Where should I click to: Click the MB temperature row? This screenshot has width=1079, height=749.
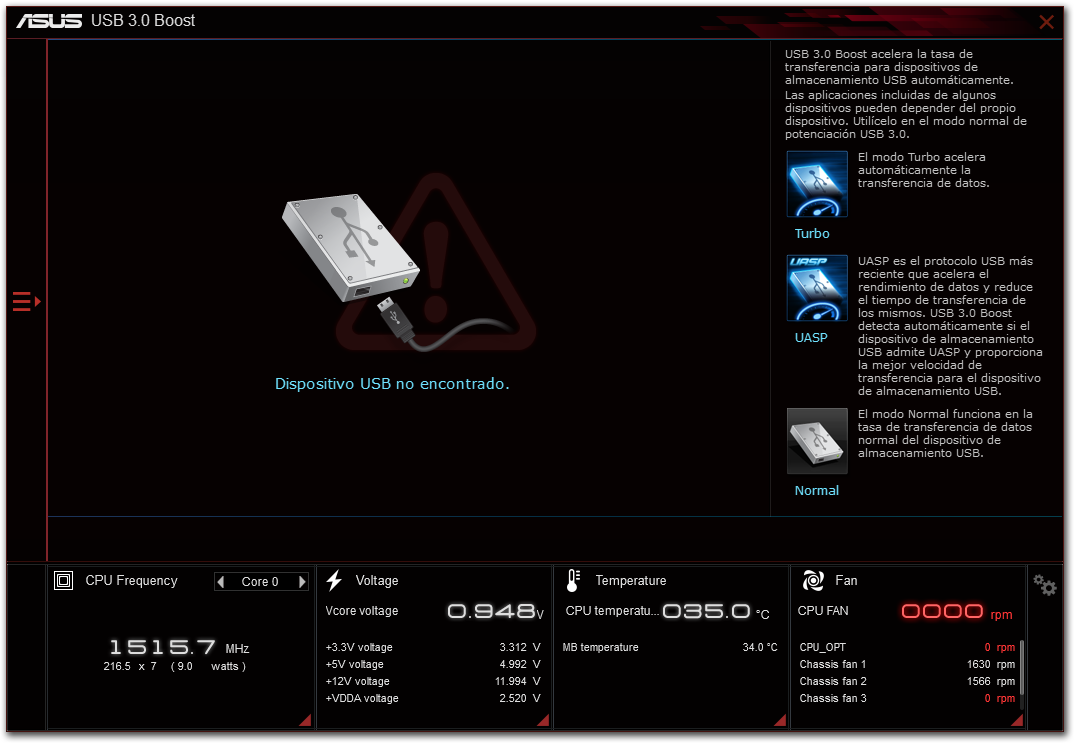(x=670, y=647)
